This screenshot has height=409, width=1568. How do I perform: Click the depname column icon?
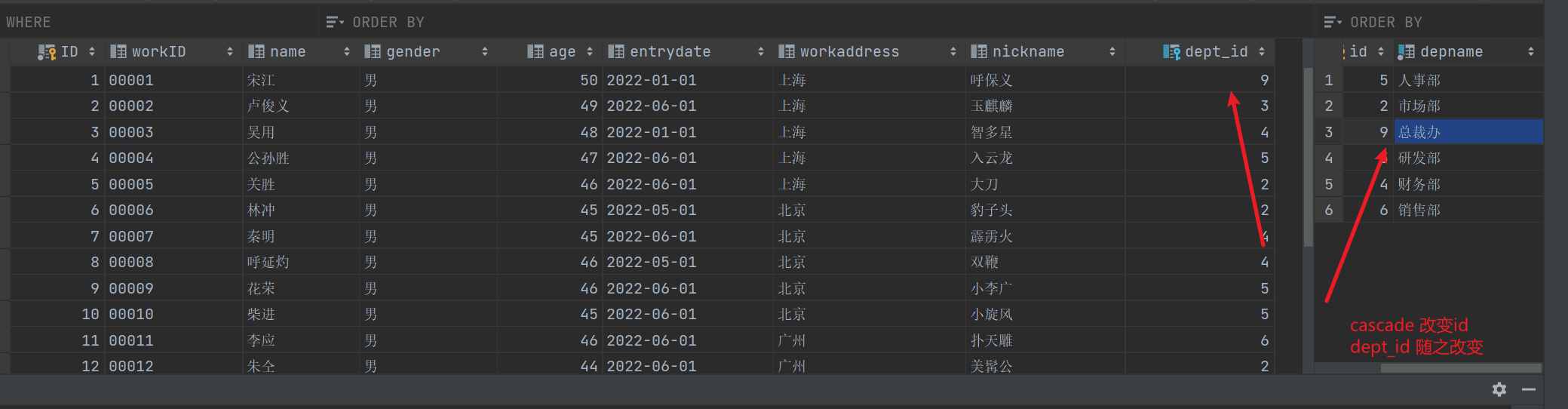(1406, 52)
